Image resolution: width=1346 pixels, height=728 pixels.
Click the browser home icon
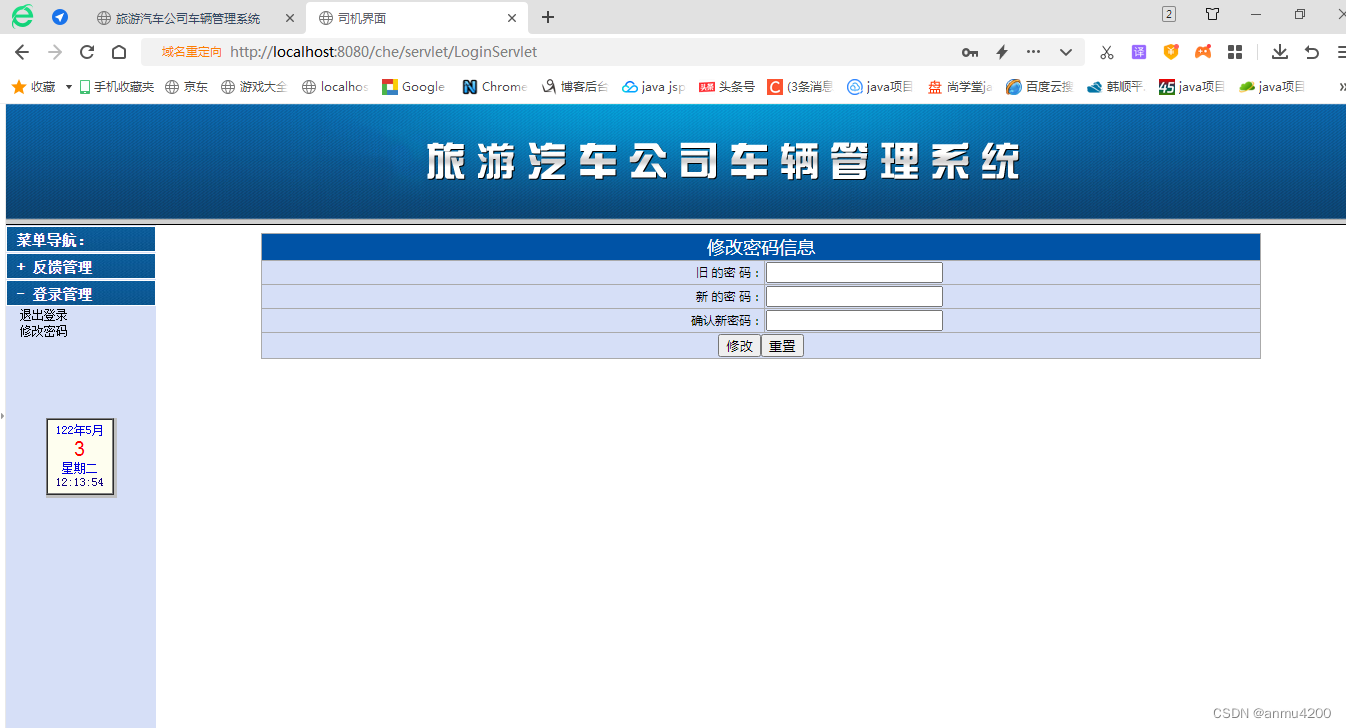(x=119, y=51)
